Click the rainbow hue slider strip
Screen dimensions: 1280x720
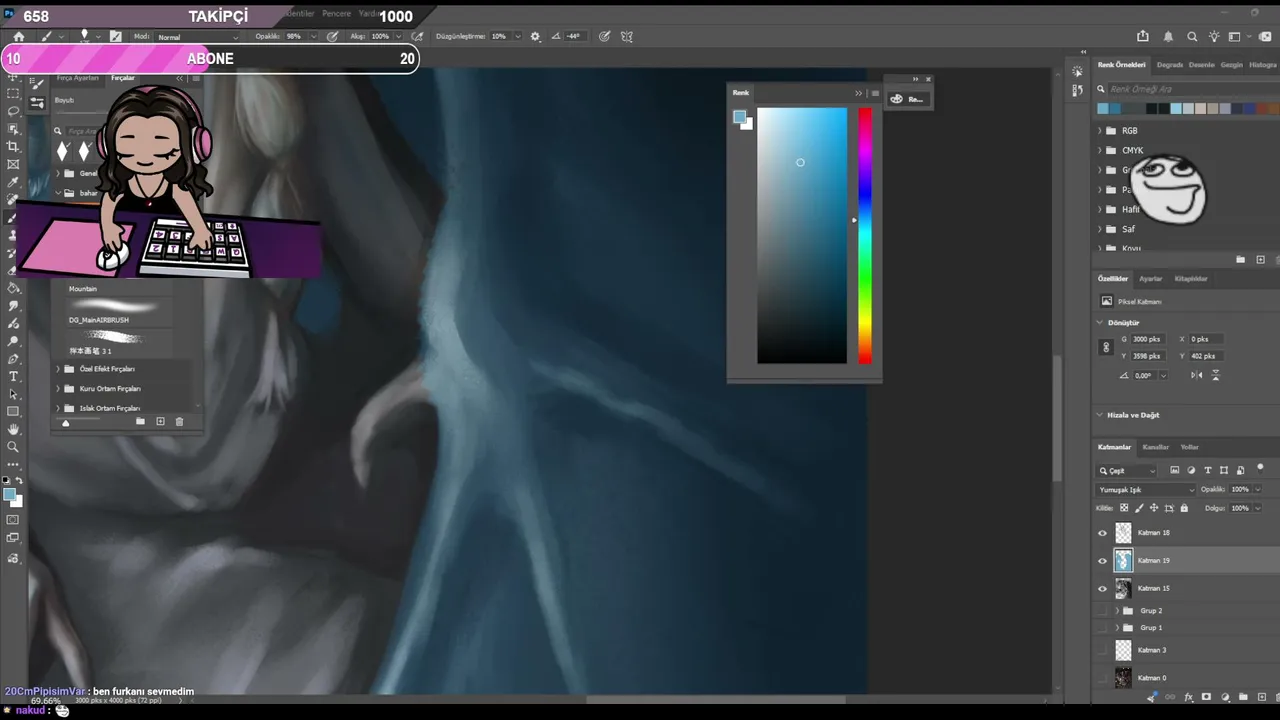click(864, 236)
